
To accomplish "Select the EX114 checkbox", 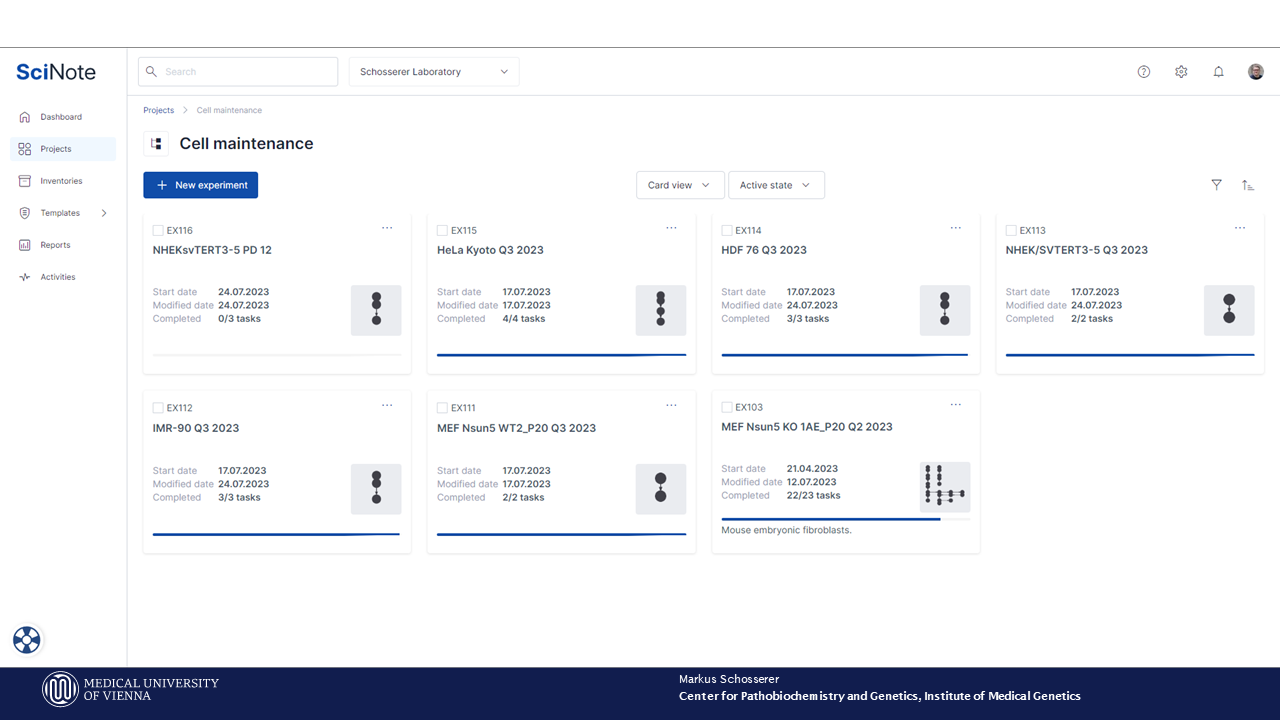I will [x=727, y=231].
